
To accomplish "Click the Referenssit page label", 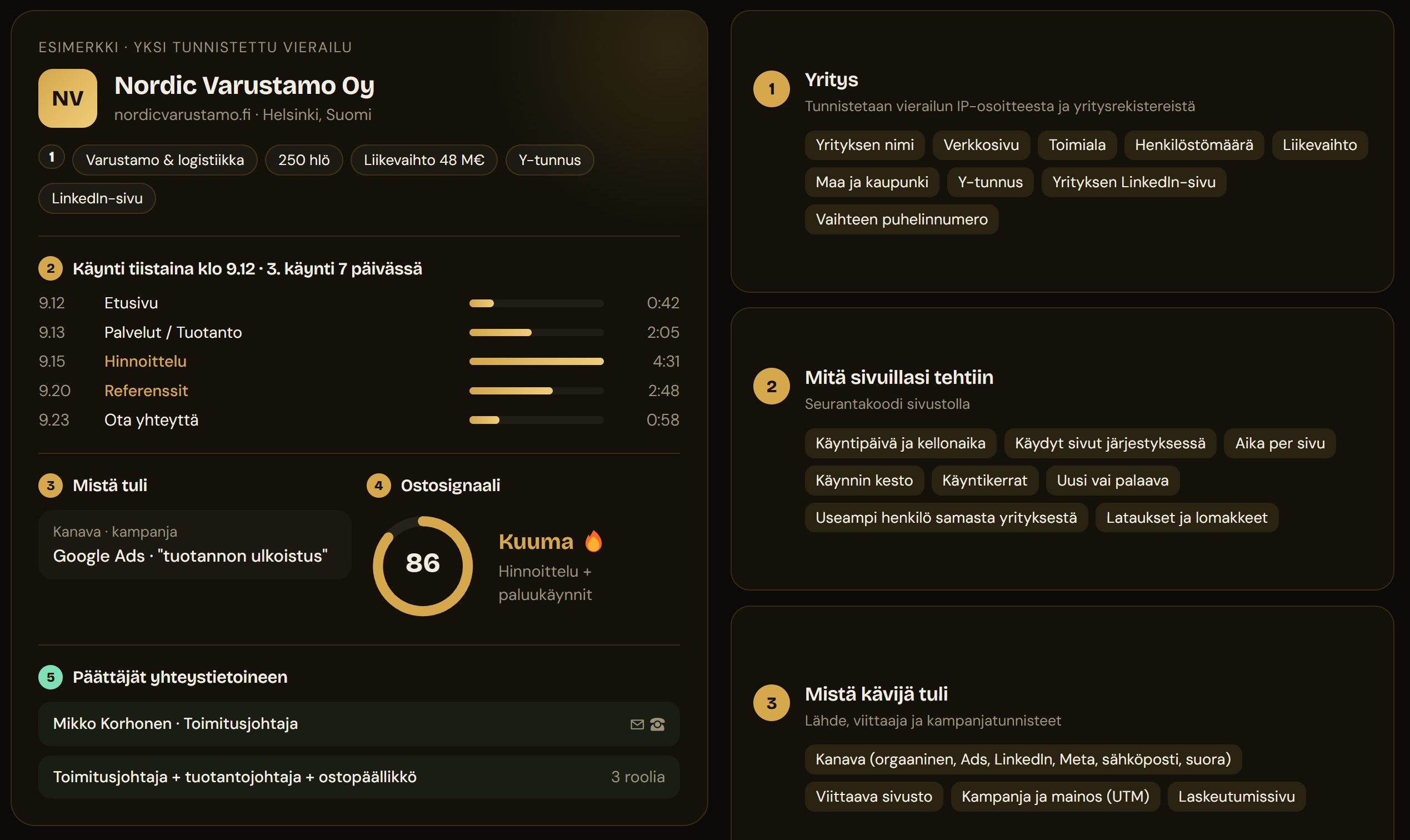I will click(x=146, y=391).
